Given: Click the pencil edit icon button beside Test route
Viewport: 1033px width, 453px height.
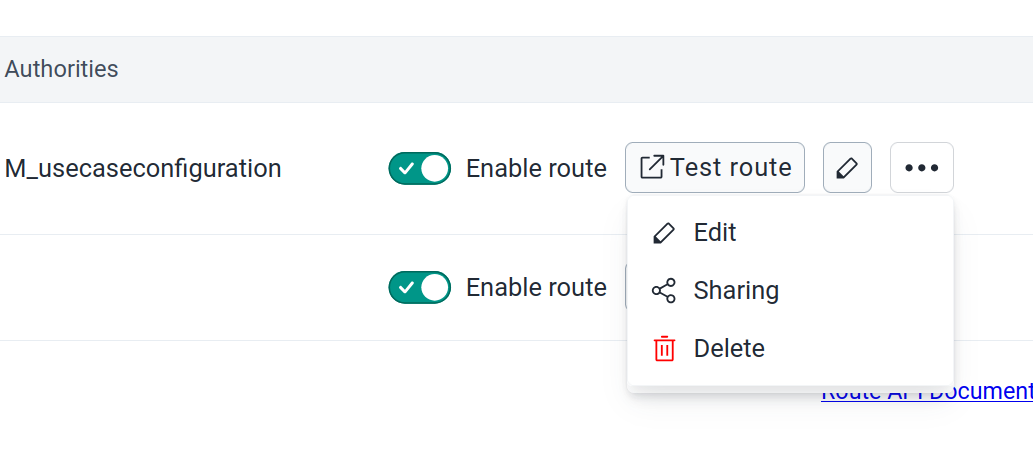Looking at the screenshot, I should pyautogui.click(x=847, y=168).
